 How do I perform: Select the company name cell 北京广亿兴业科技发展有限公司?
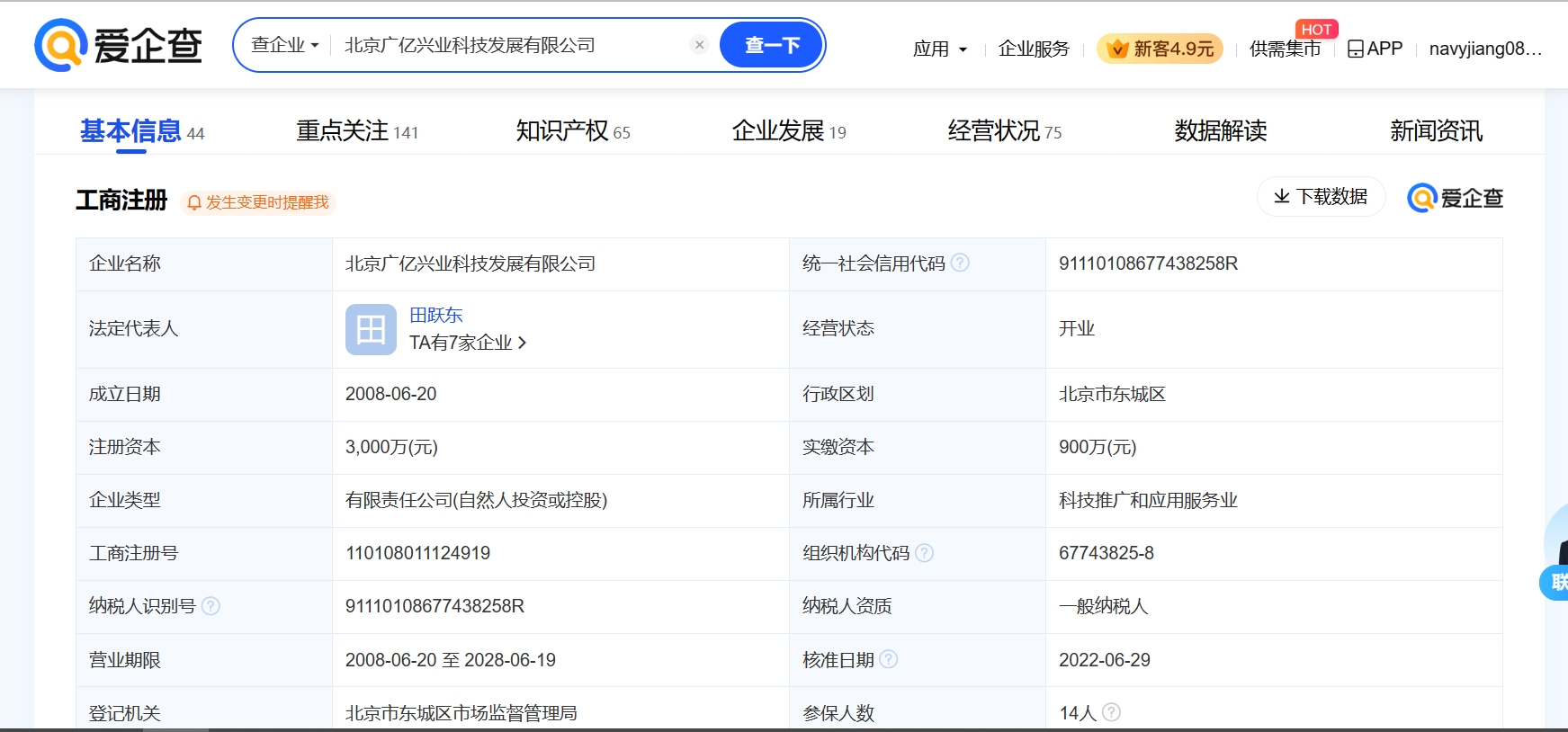pyautogui.click(x=470, y=263)
